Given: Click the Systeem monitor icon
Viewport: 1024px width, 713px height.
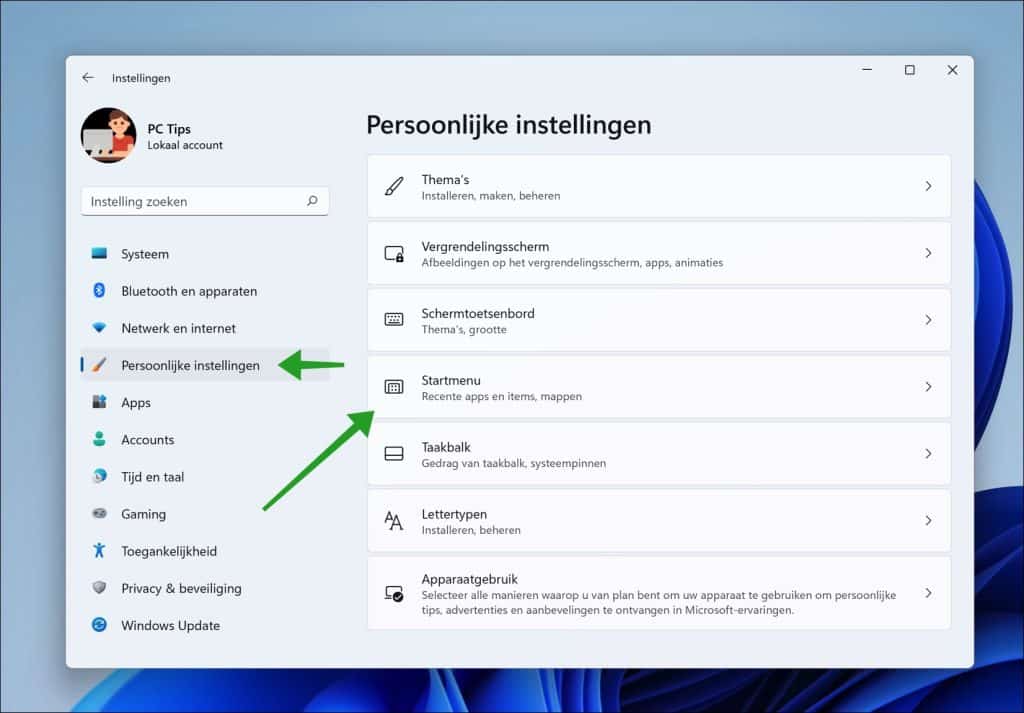Looking at the screenshot, I should click(x=99, y=253).
